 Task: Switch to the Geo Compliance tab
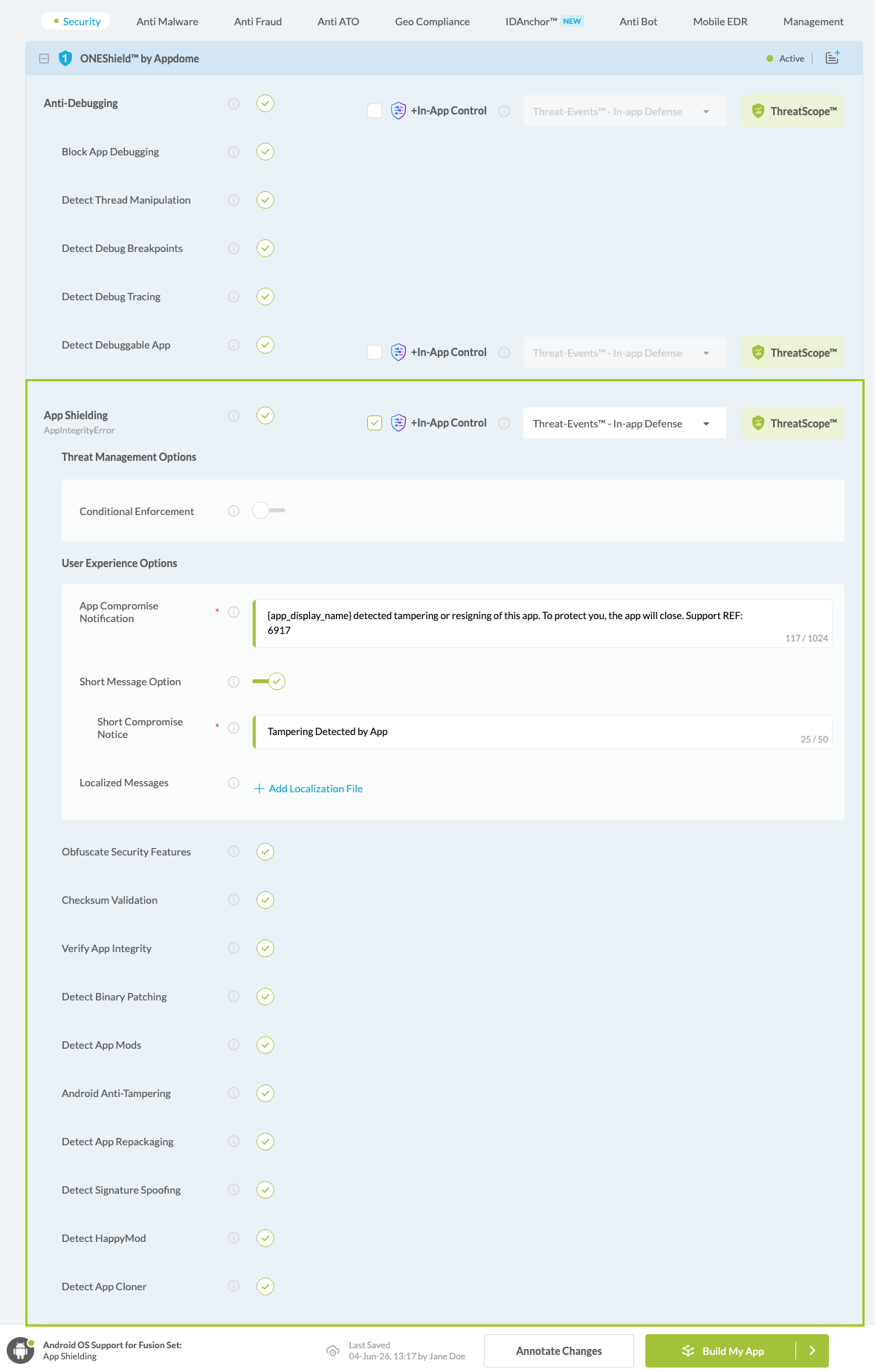(433, 22)
